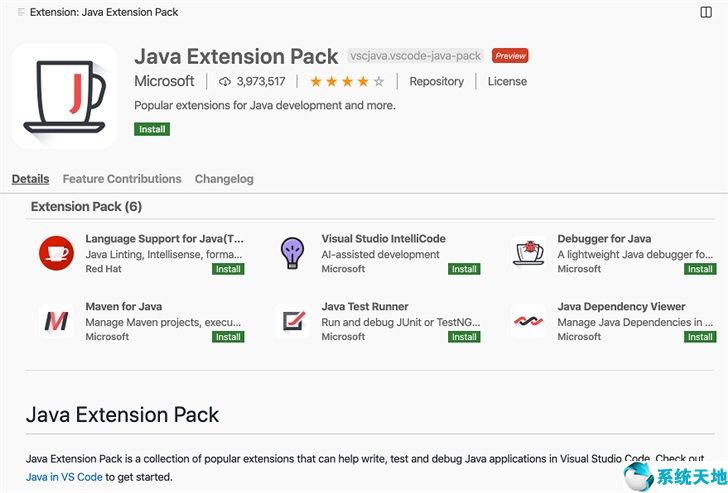Switch to the Changelog tab

pos(224,179)
